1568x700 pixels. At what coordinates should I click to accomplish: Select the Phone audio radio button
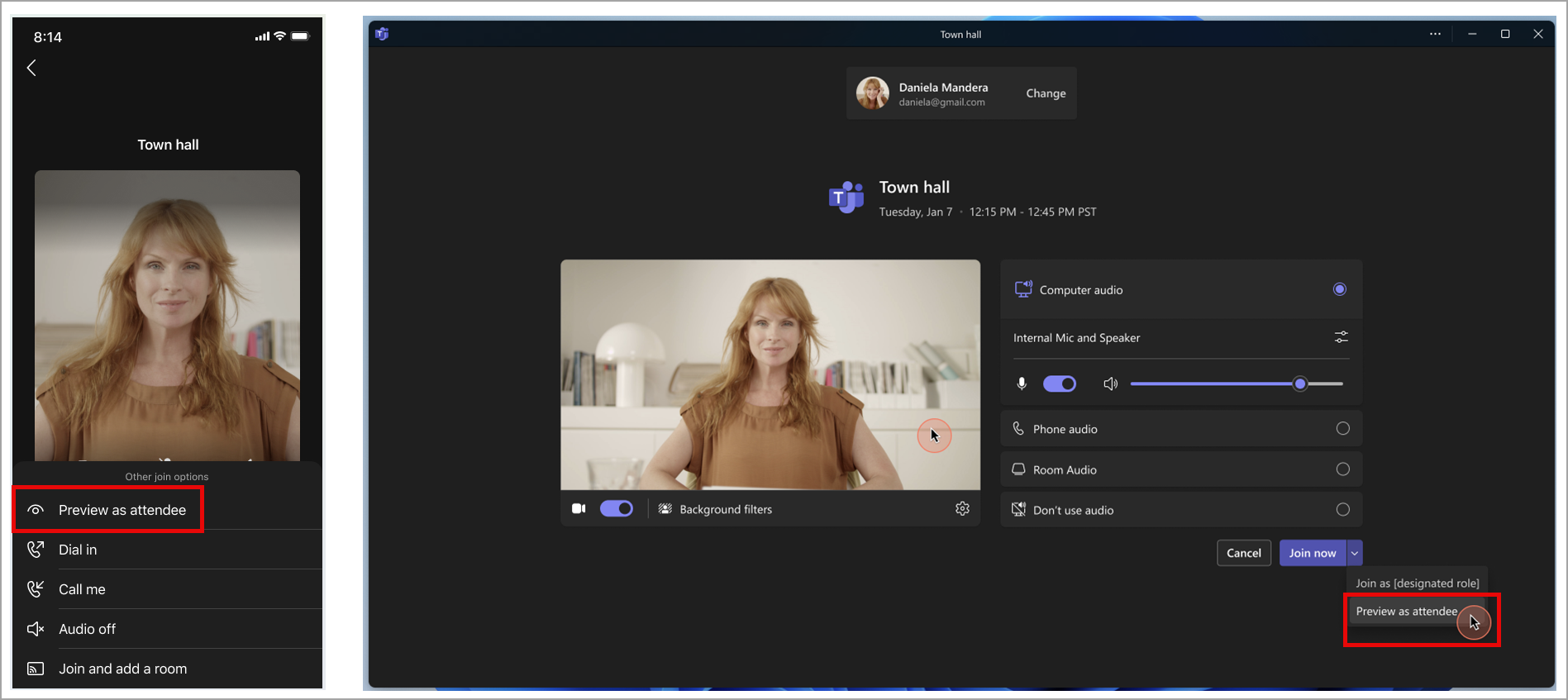pyautogui.click(x=1342, y=428)
